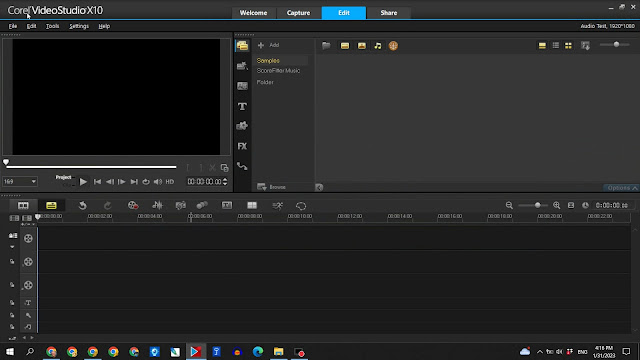Switch to the Capture tab
Screen dimensions: 640x360
click(x=298, y=13)
